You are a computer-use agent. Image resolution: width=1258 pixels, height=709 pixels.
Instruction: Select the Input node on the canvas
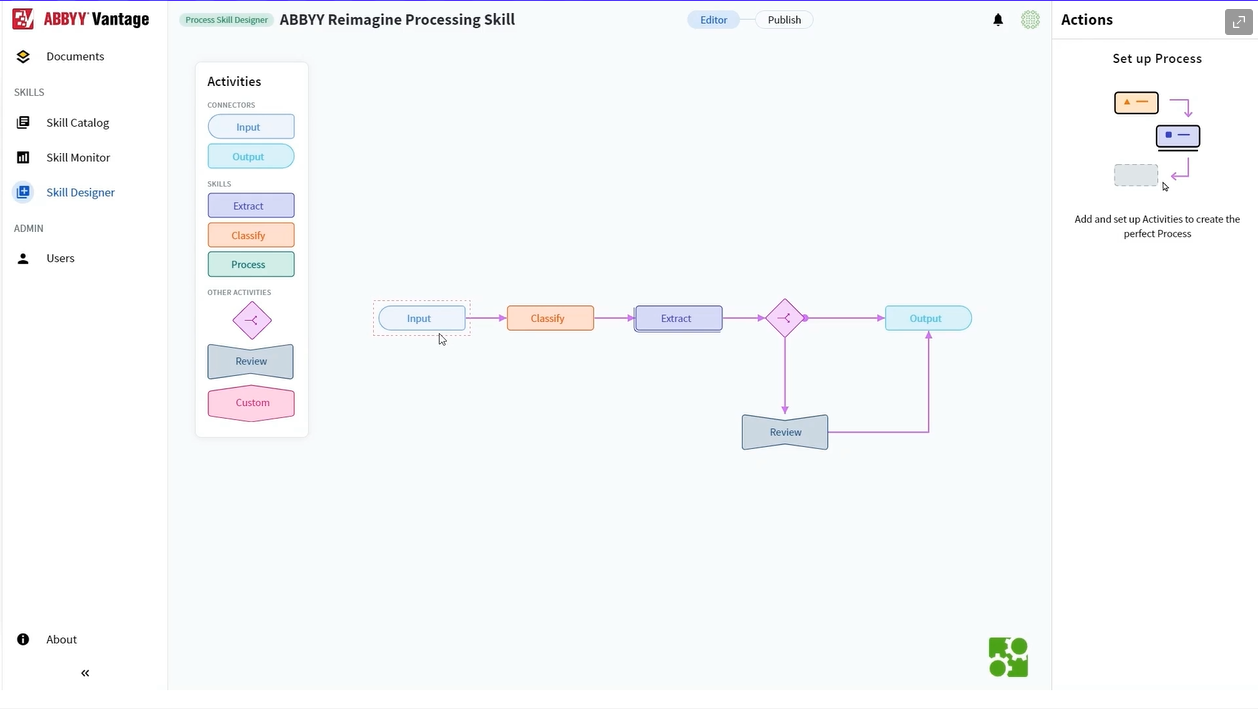coord(422,319)
